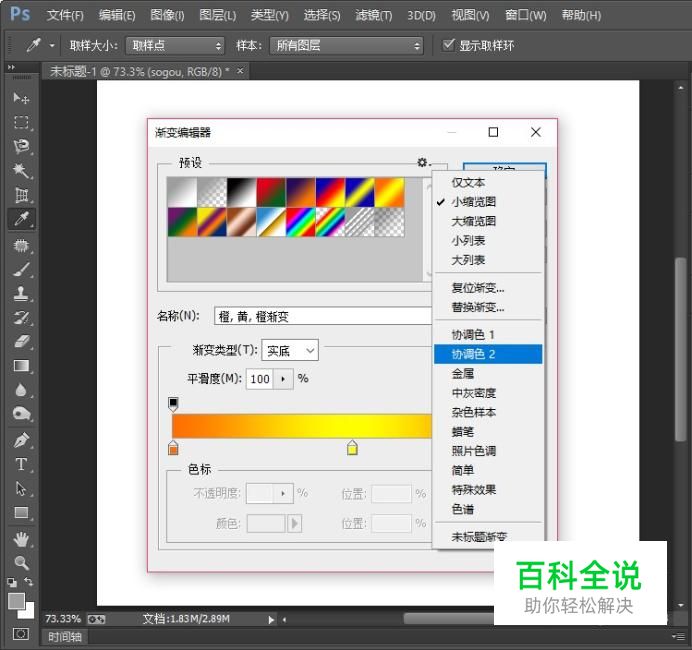
Task: Select the Gradient tool
Action: point(21,366)
